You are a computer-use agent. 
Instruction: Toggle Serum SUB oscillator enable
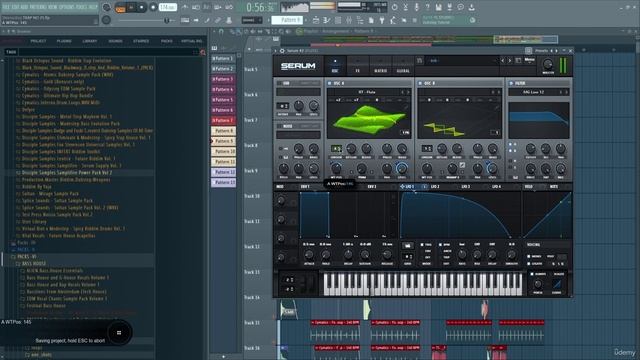click(x=280, y=83)
